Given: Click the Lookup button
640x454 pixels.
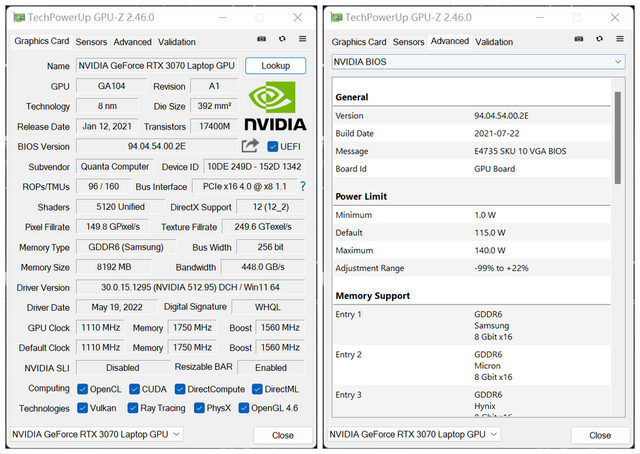Looking at the screenshot, I should pyautogui.click(x=275, y=65).
